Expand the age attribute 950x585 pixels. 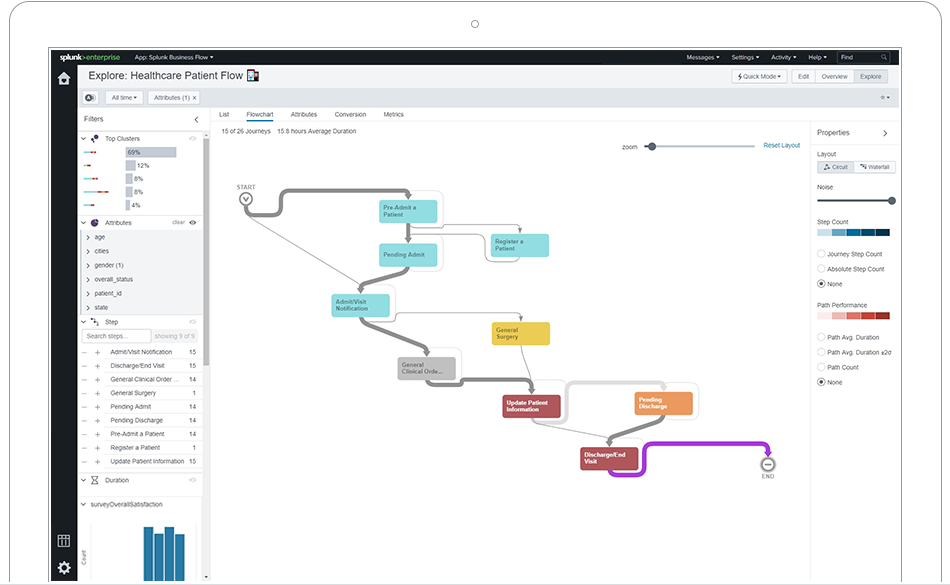(88, 237)
